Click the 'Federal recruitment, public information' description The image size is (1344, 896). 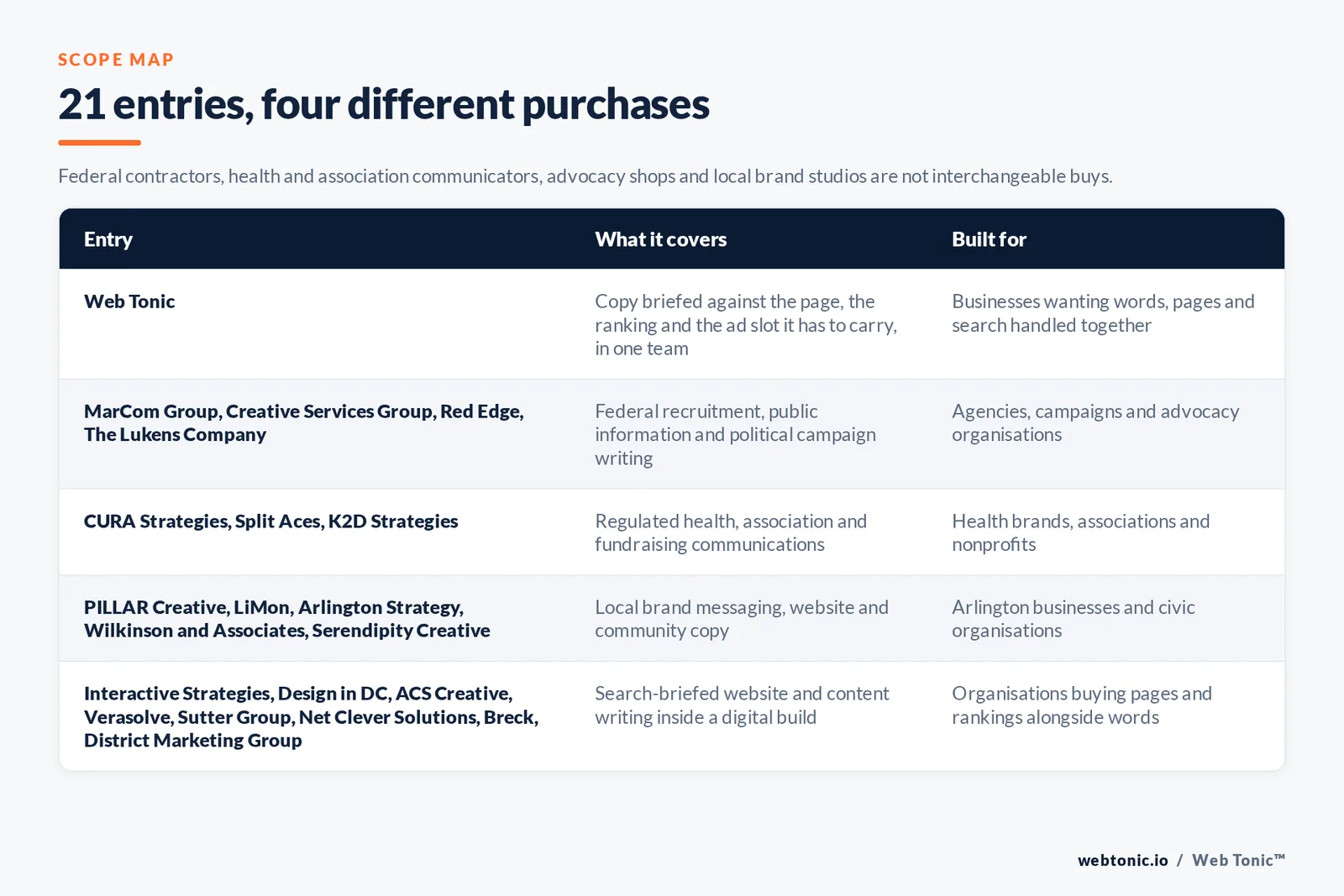(736, 435)
